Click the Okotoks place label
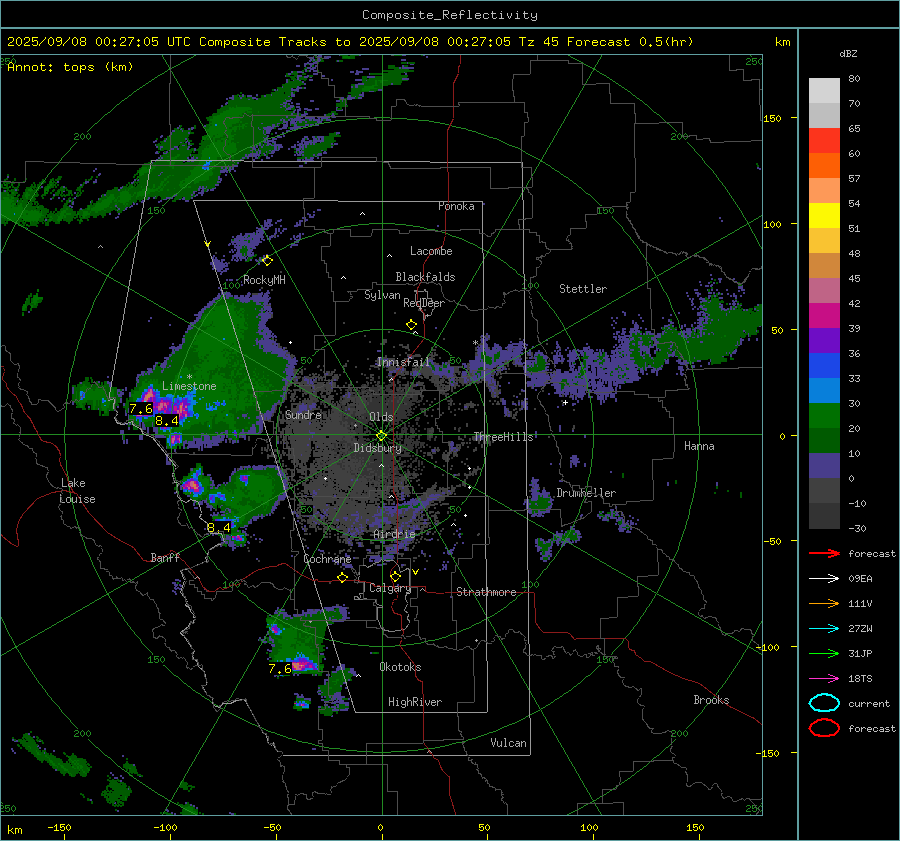 click(x=400, y=667)
